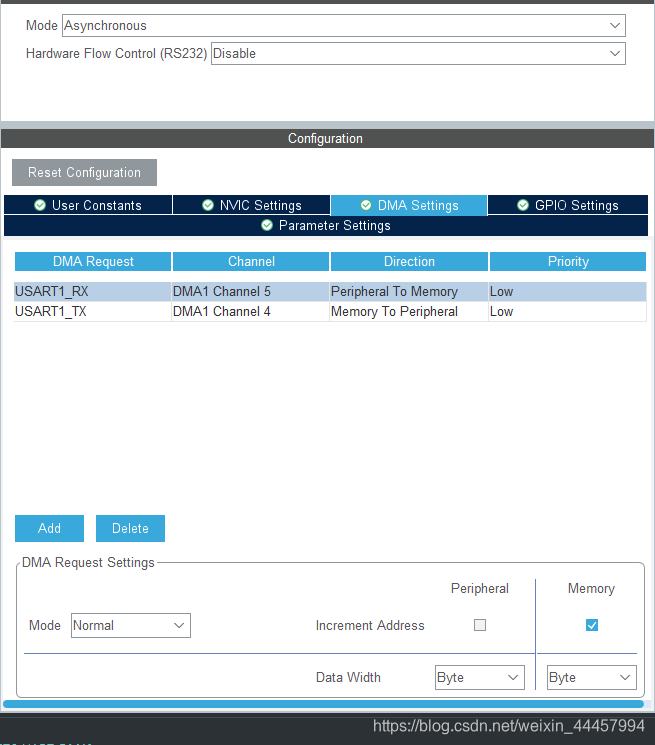Click Memory To Peripheral direction cell
Screen dimensions: 655x745
pos(409,312)
